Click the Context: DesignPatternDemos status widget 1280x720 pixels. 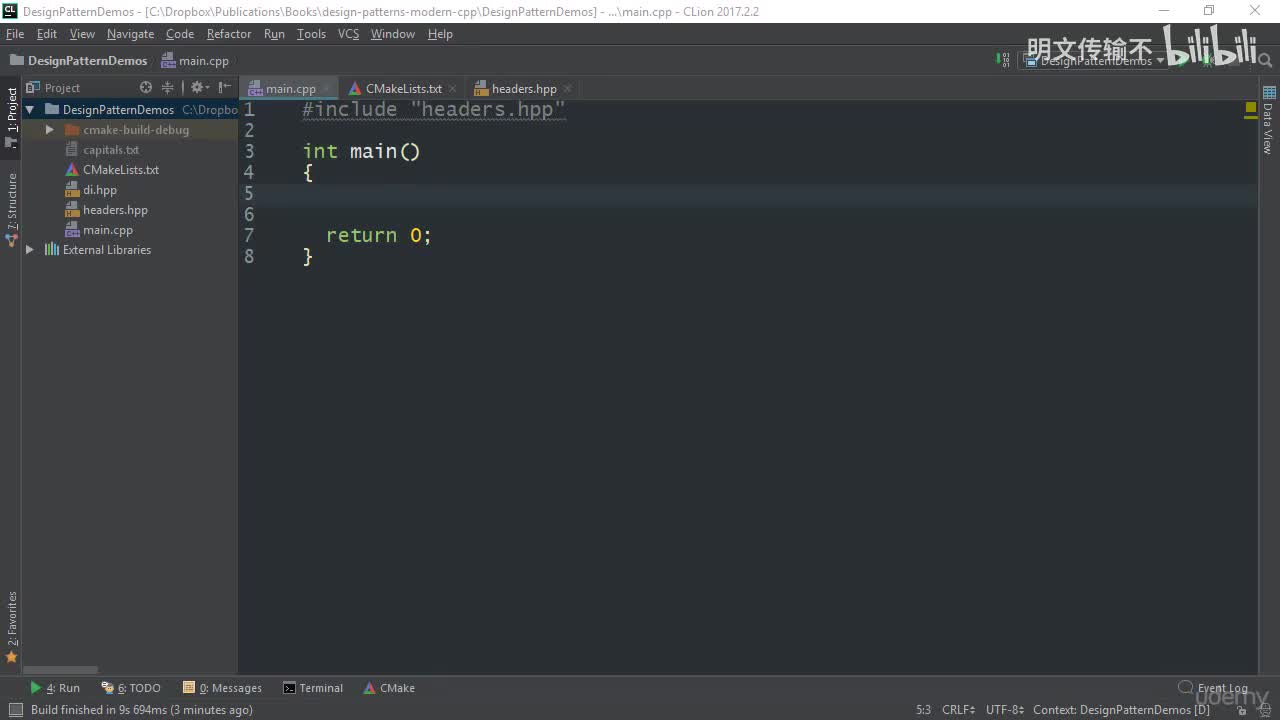[x=1121, y=710]
